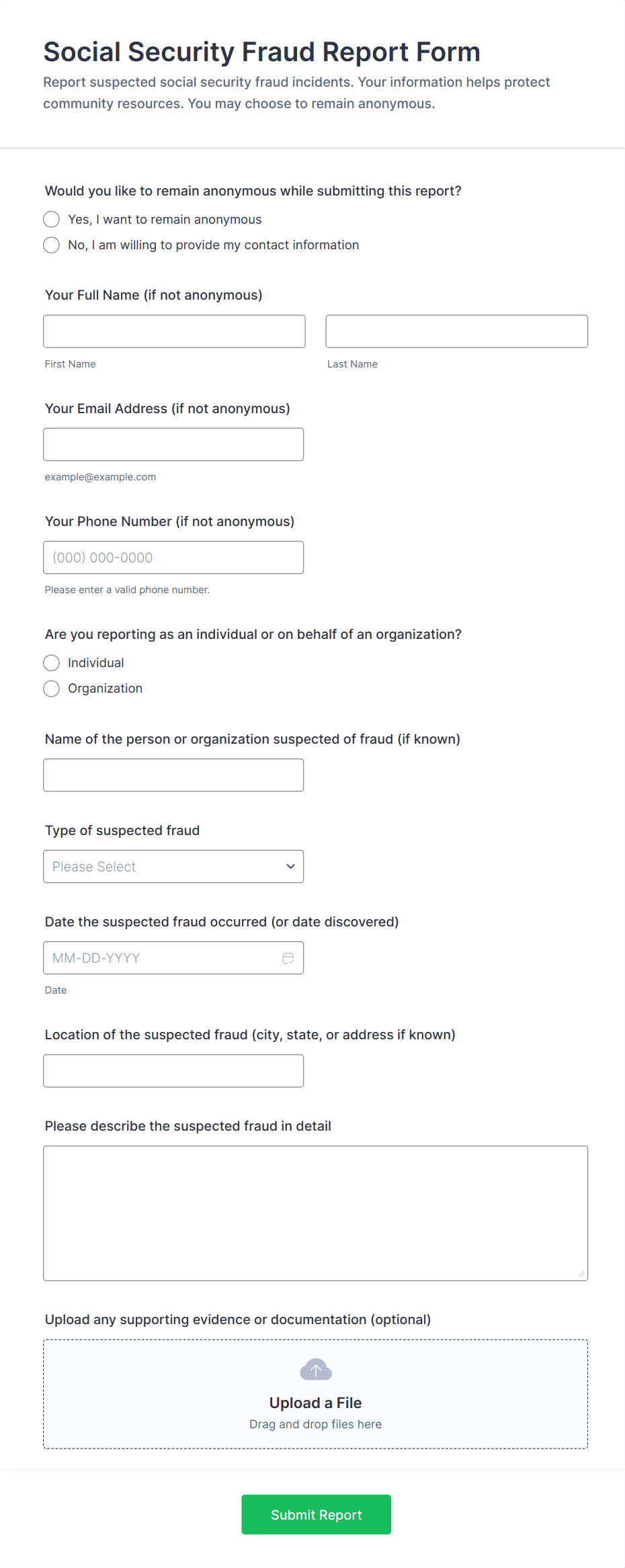Viewport: 625px width, 1568px height.
Task: Focus the email address input box
Action: click(173, 445)
